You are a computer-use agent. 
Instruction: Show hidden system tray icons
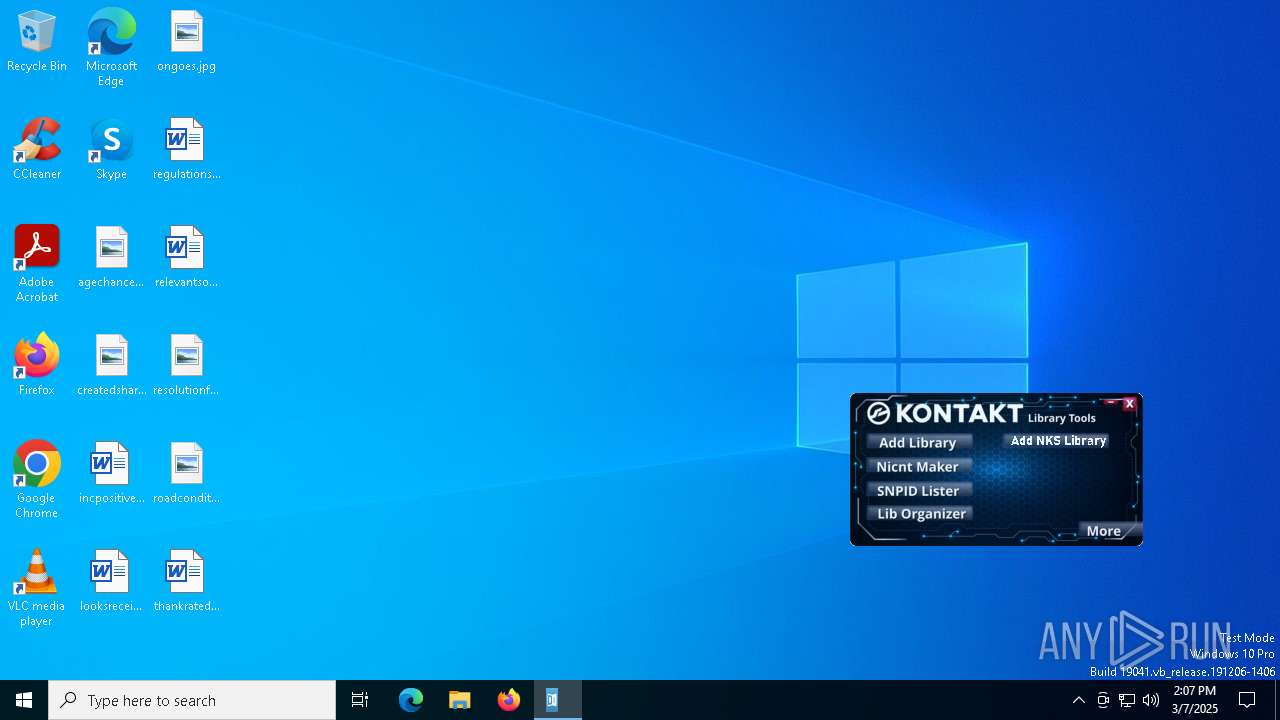[1078, 700]
